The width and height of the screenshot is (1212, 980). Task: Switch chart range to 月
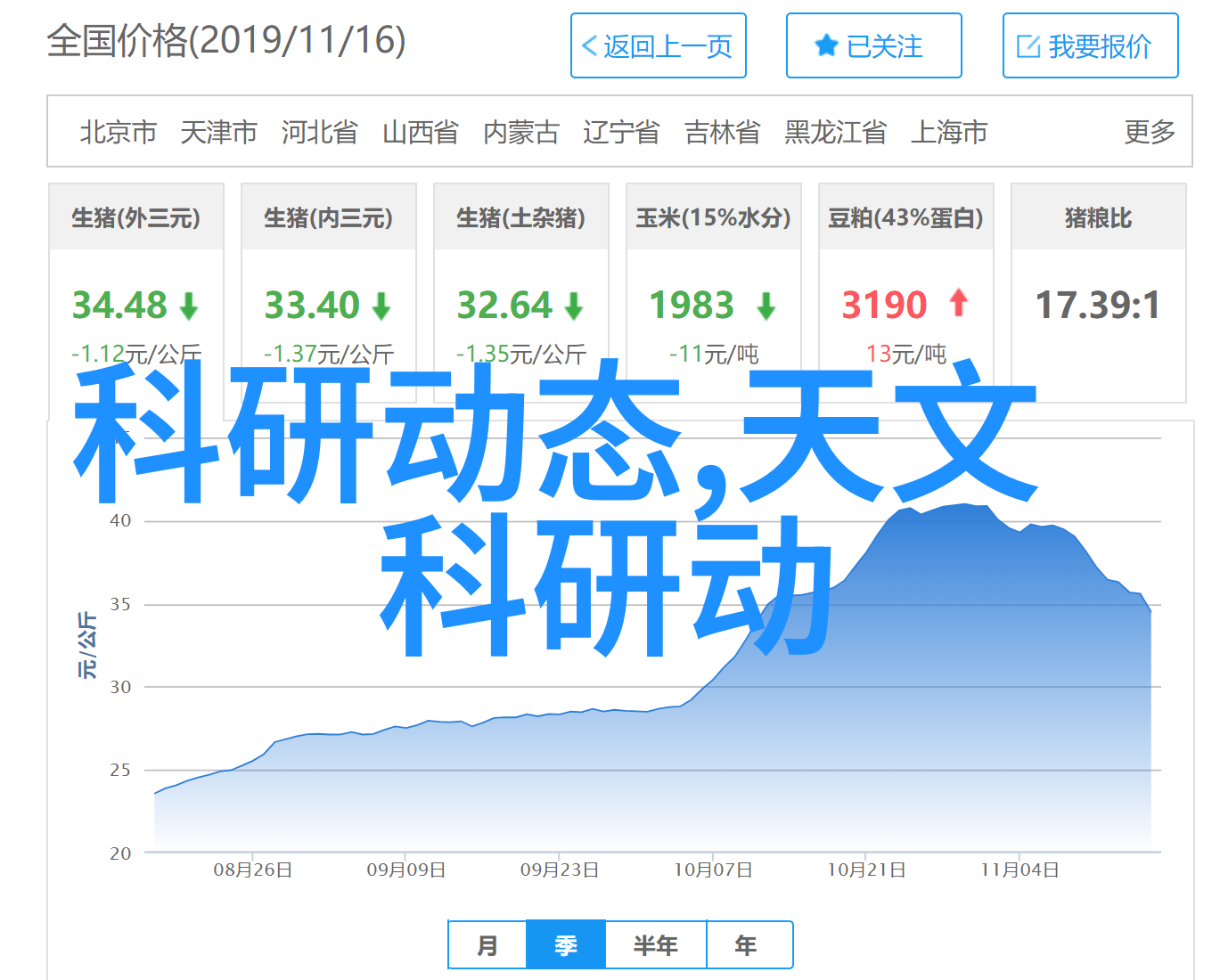(487, 945)
